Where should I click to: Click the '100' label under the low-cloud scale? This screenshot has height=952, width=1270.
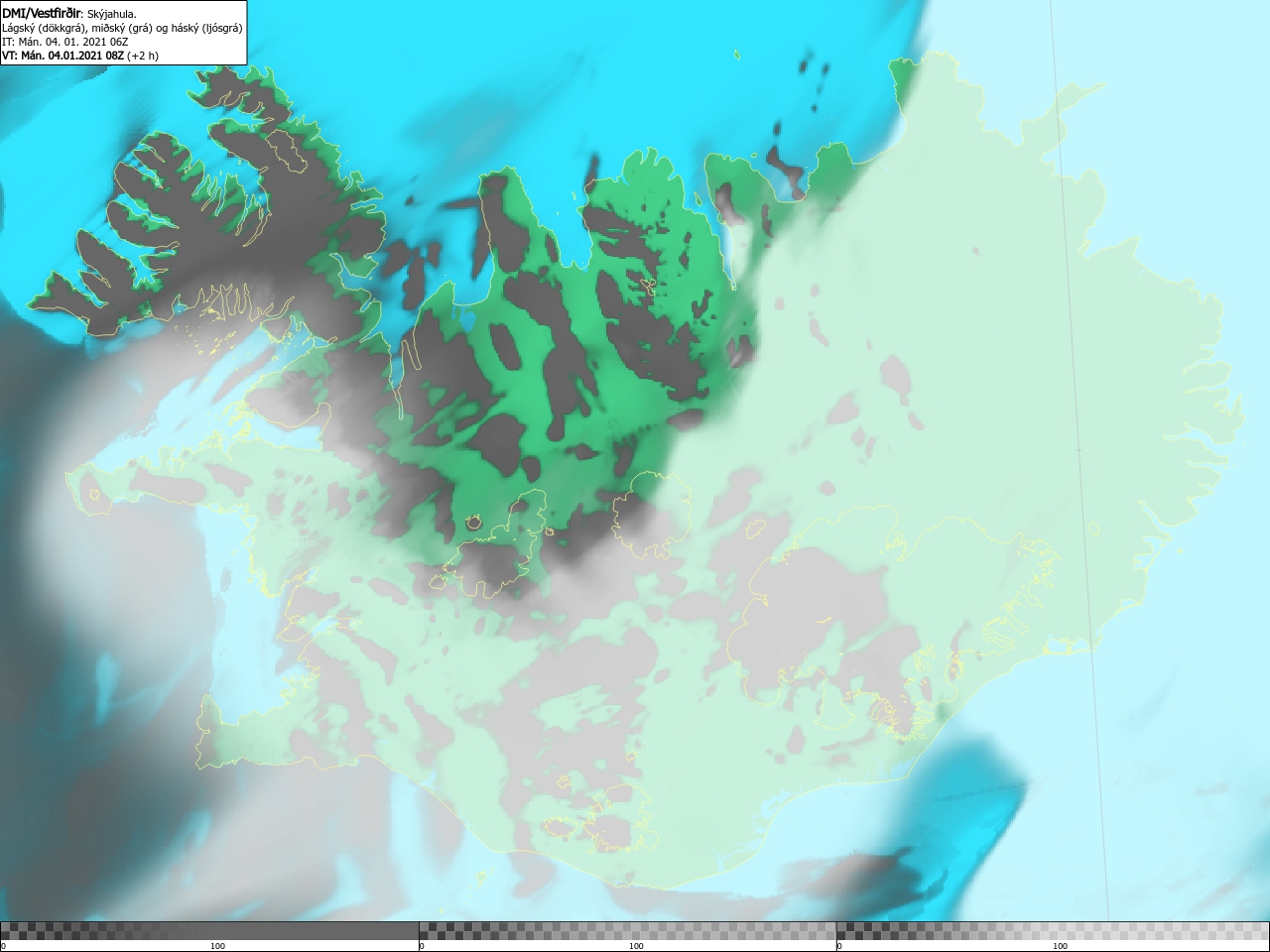217,946
